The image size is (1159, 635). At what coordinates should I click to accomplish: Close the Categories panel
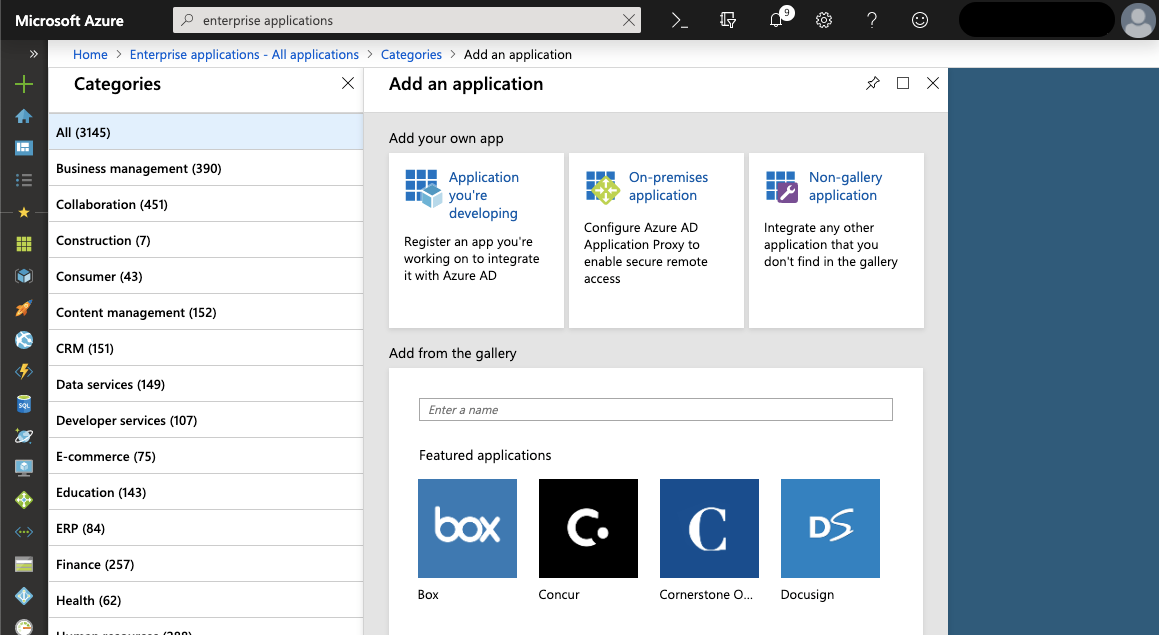[x=347, y=83]
